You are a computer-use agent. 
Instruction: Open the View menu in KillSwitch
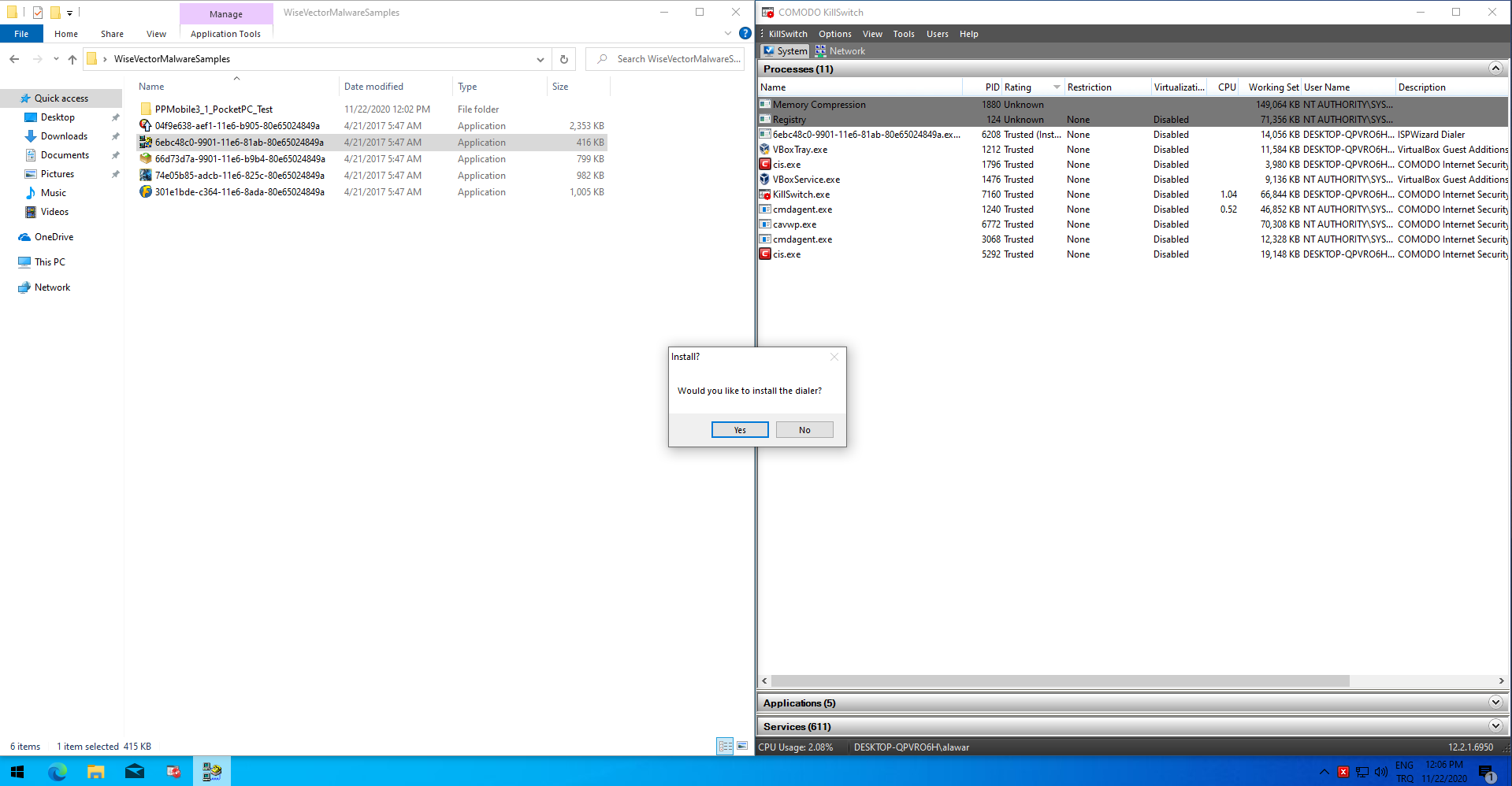tap(872, 34)
